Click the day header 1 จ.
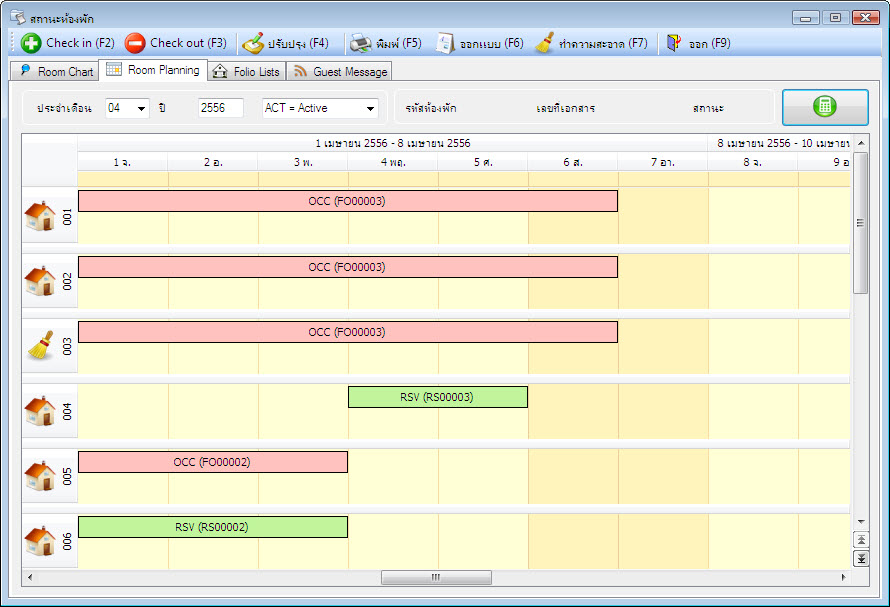The height and width of the screenshot is (607, 890). point(123,162)
